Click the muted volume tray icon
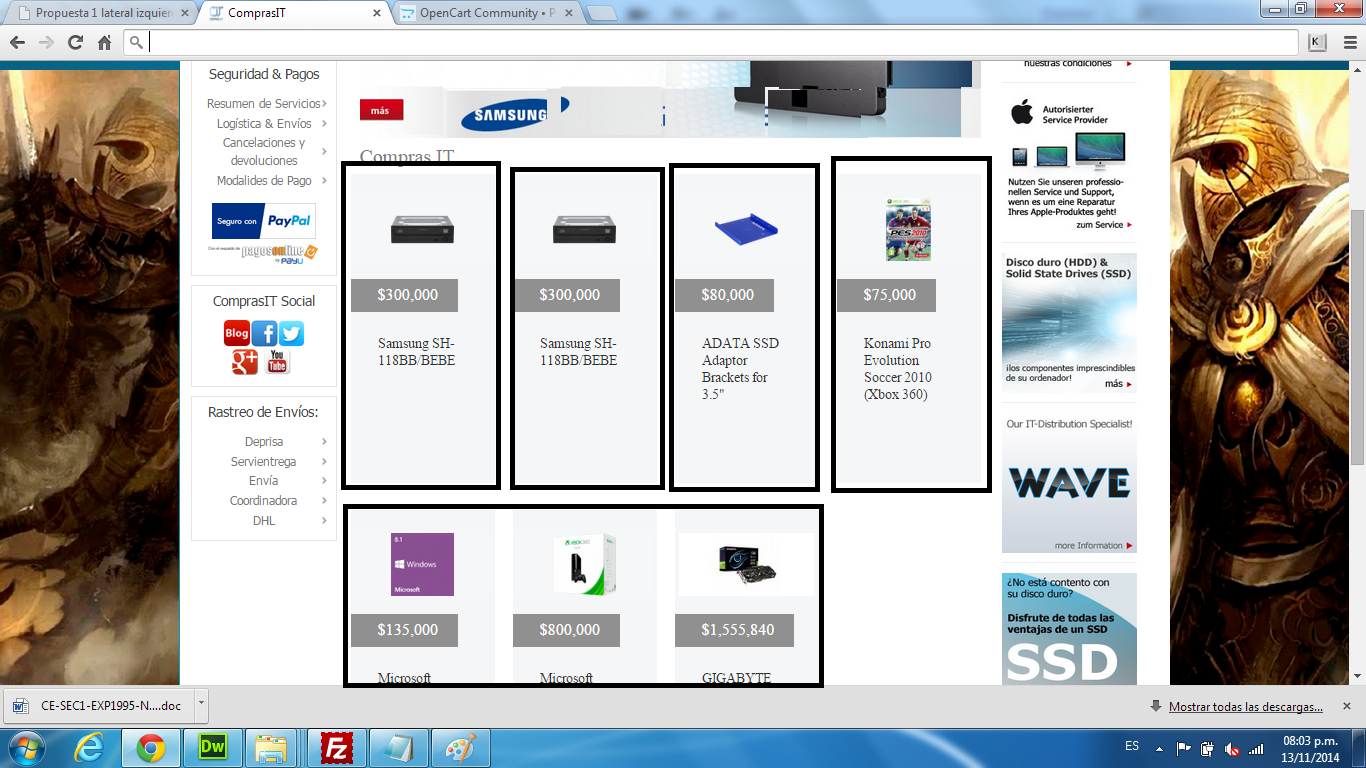This screenshot has height=768, width=1366. tap(1232, 748)
